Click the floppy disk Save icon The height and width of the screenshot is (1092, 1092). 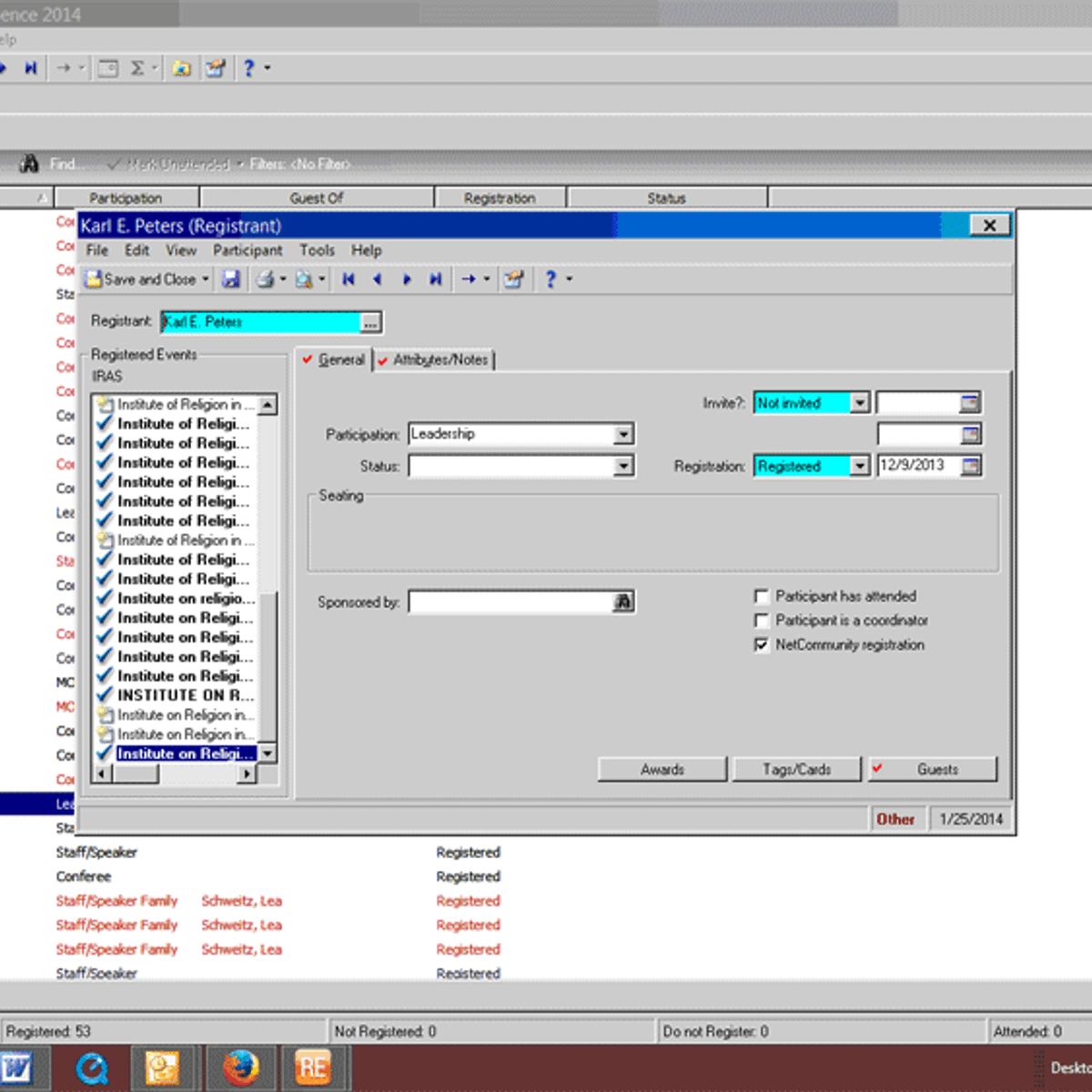coord(231,279)
